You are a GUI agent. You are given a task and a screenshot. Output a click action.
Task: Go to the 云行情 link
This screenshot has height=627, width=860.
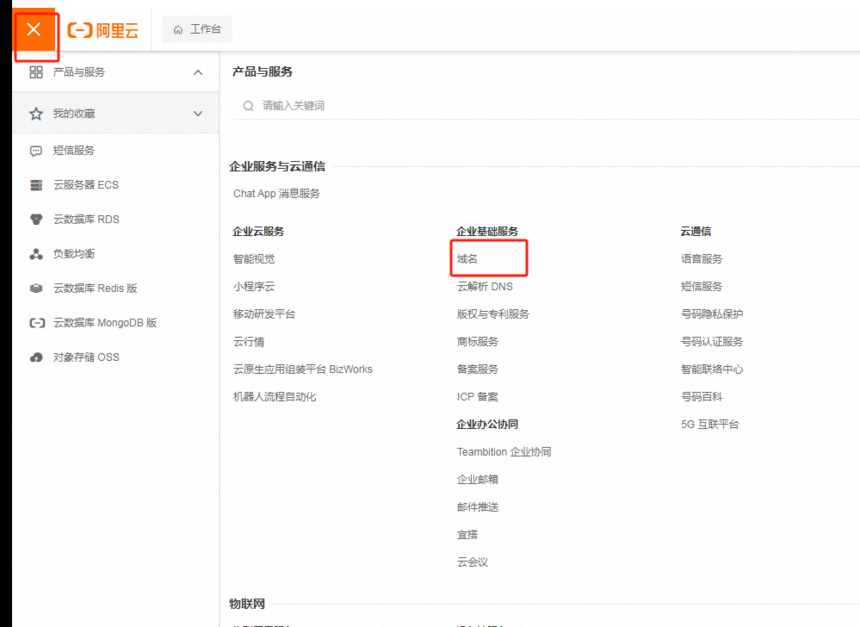pos(249,342)
